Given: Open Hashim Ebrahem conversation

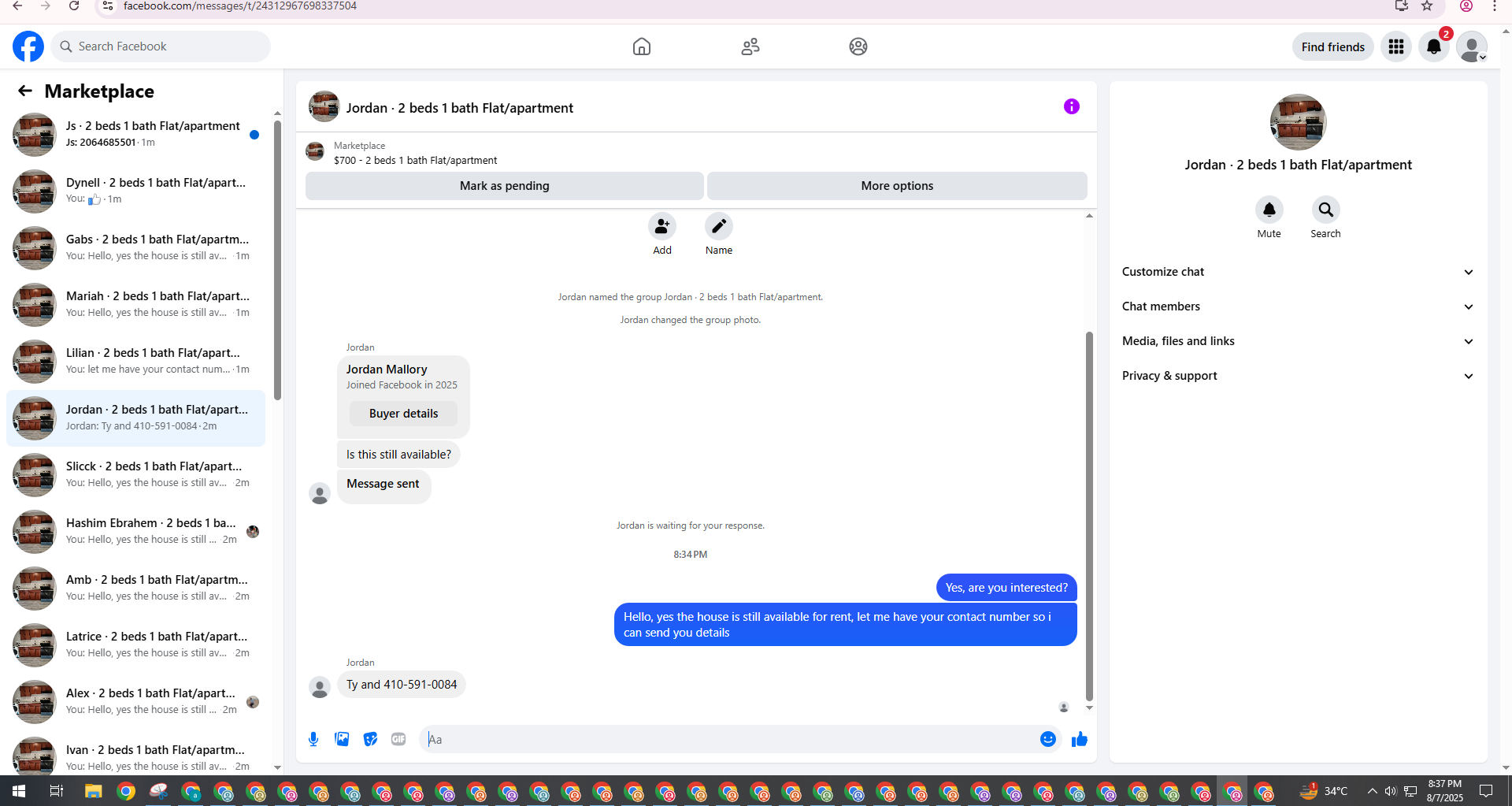Looking at the screenshot, I should [x=135, y=532].
